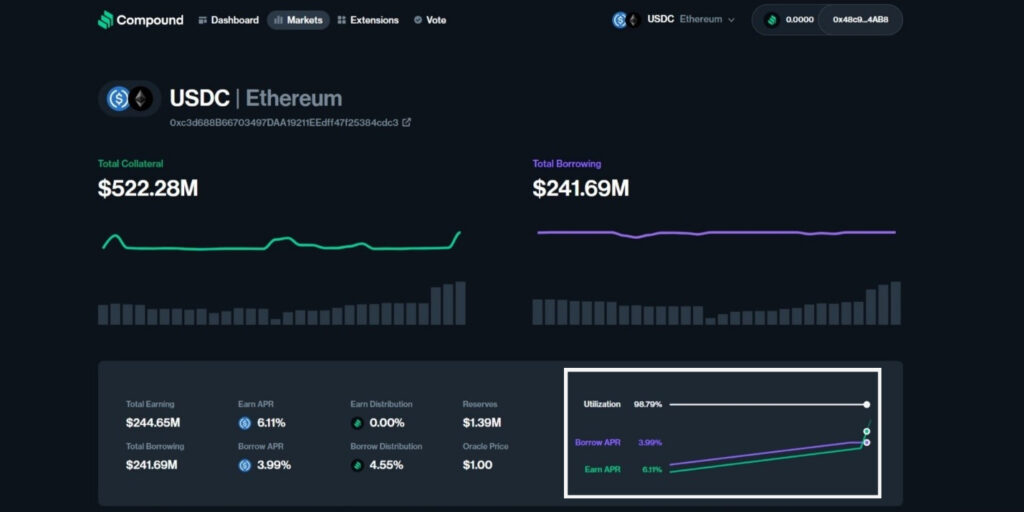Viewport: 1024px width, 512px height.
Task: Click the purple Total Borrowing value $241.69M
Action: click(581, 189)
